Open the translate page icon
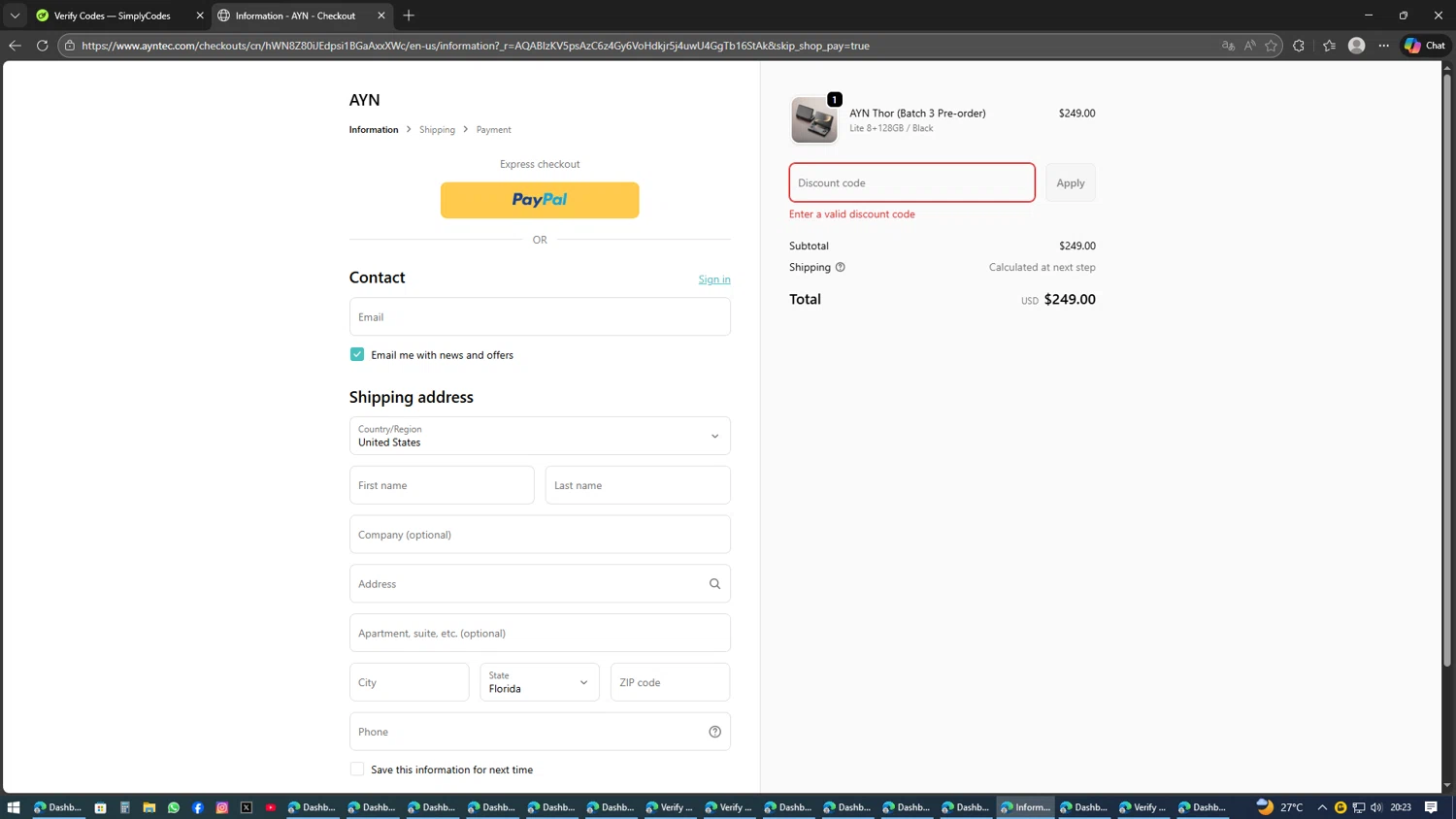Viewport: 1456px width, 819px height. point(1228,46)
